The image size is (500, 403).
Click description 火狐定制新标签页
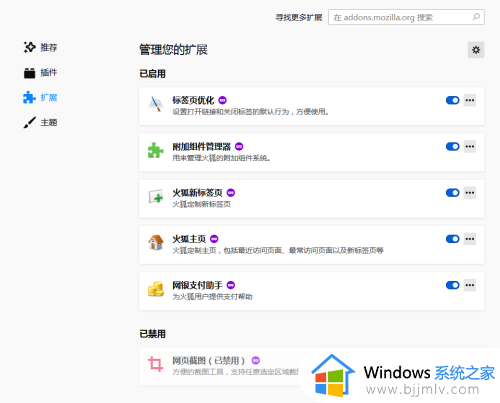[x=201, y=204]
